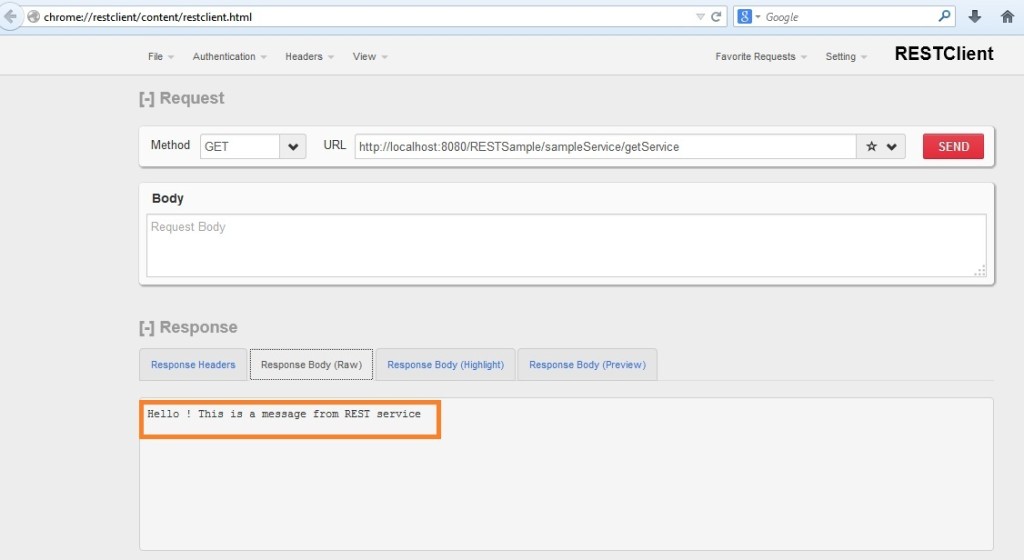Open the browser downloads arrow icon
Screen dimensions: 1024x560
point(975,17)
